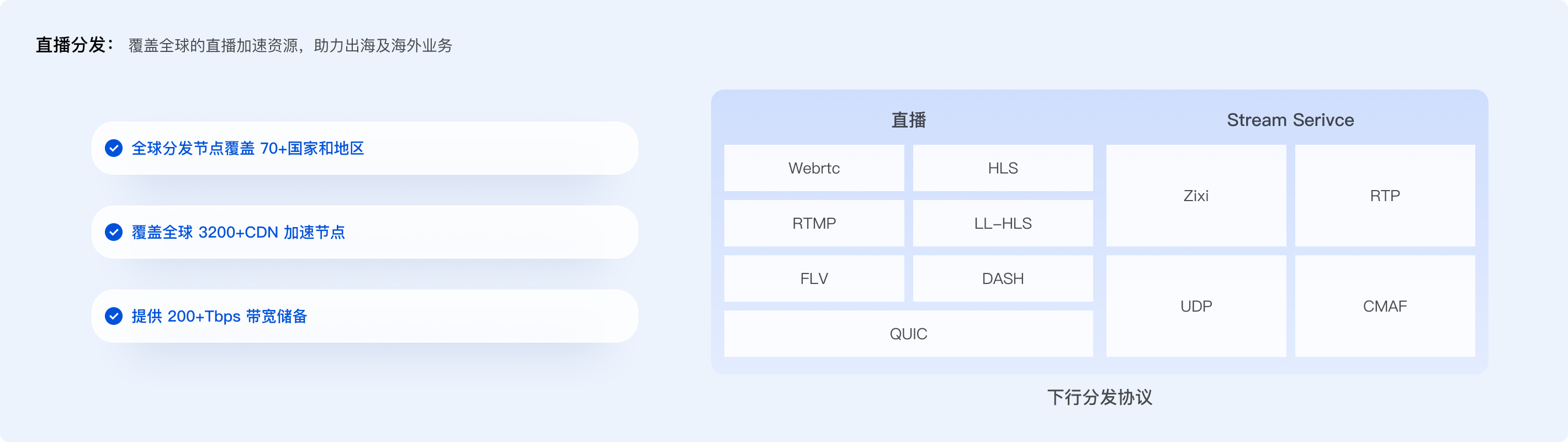The height and width of the screenshot is (442, 1568).
Task: Choose the LL-HLS protocol cell
Action: point(1003,223)
